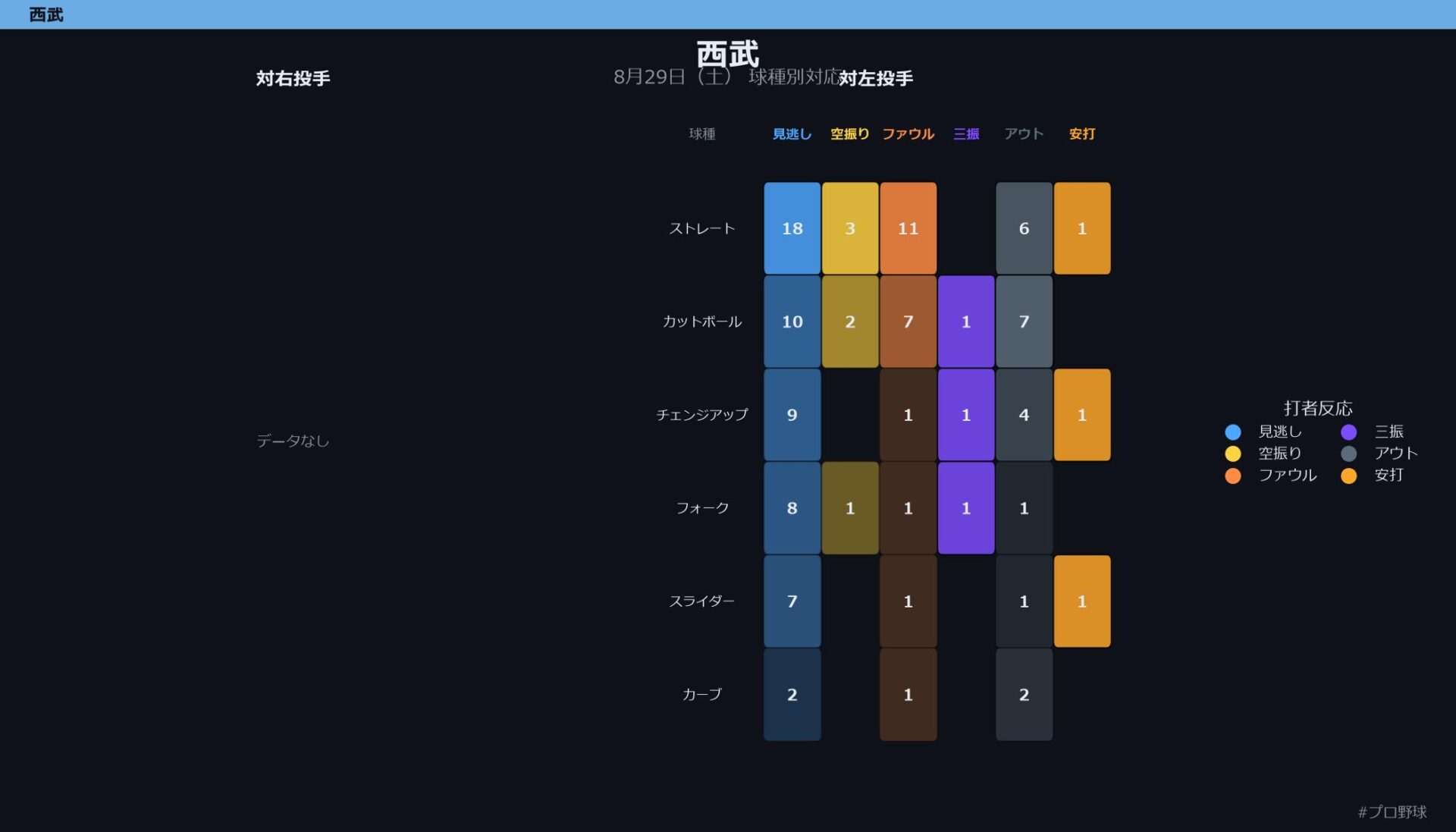Viewport: 1456px width, 832px height.
Task: Click the 三振 column header
Action: pos(966,134)
